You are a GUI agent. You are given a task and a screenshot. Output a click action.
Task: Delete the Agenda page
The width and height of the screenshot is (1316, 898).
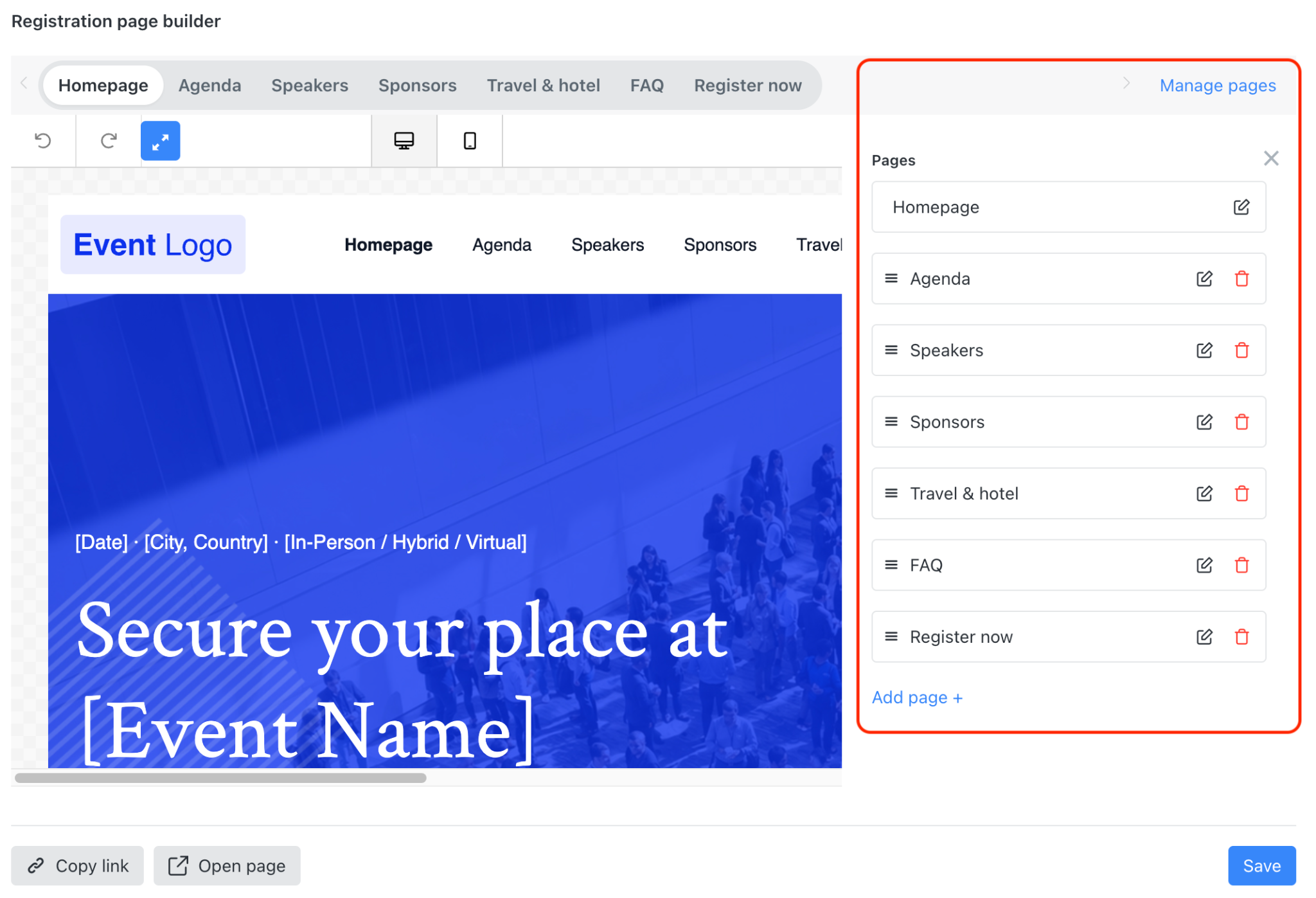(1241, 279)
